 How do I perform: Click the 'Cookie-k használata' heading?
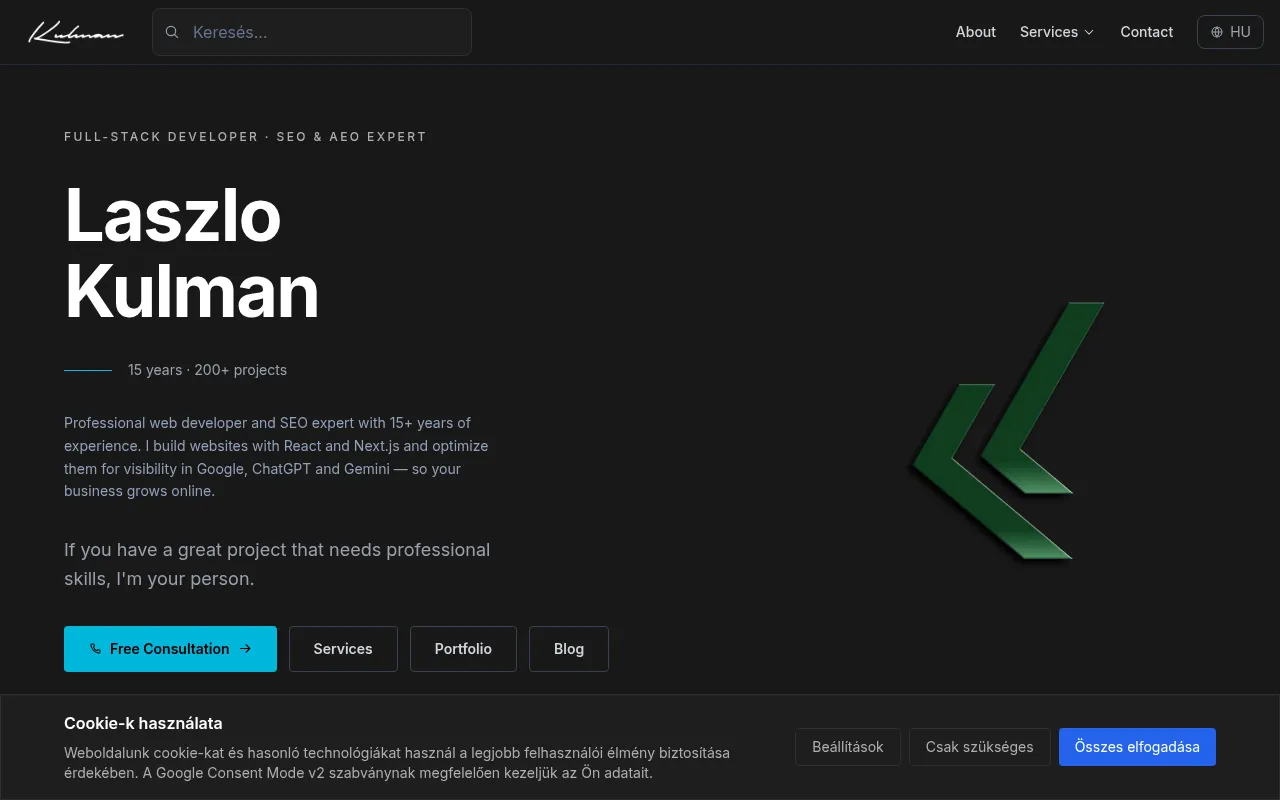pos(143,723)
